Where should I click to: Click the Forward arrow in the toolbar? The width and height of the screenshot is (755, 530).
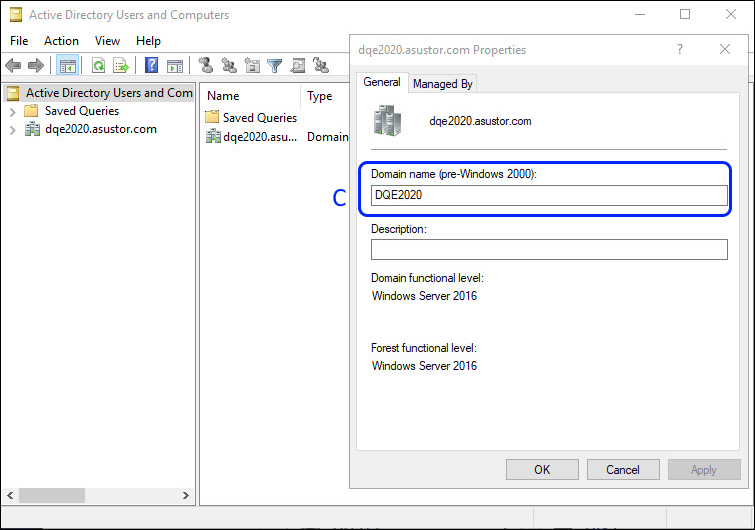point(36,66)
